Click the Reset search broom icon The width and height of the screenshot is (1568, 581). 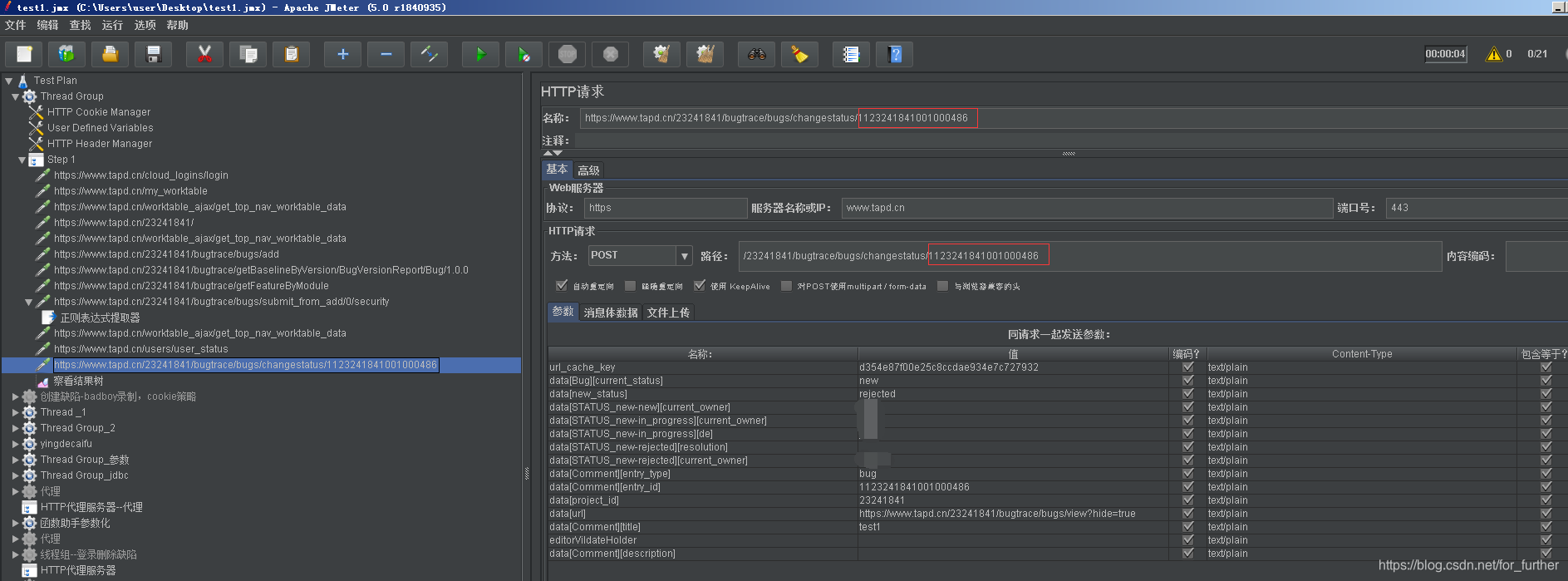point(799,55)
